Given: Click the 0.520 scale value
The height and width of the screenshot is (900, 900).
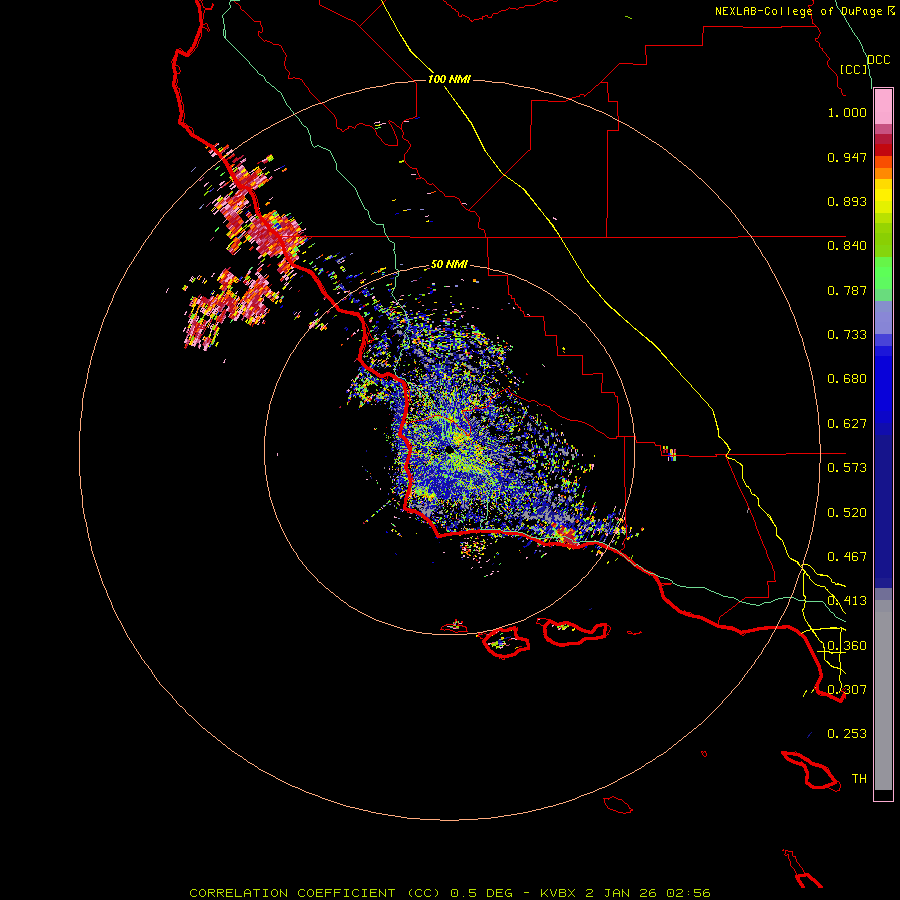Looking at the screenshot, I should 847,513.
